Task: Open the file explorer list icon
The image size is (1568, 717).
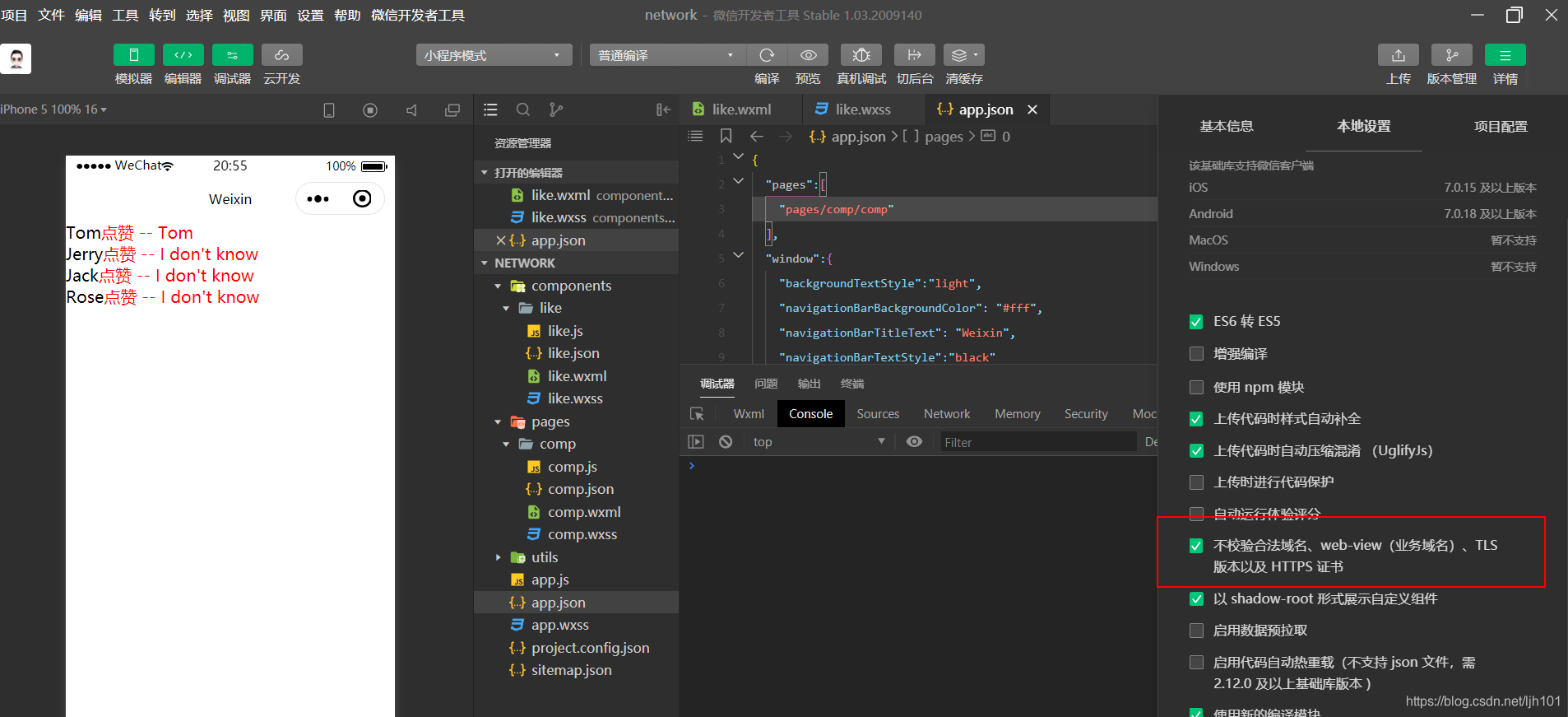Action: tap(491, 109)
